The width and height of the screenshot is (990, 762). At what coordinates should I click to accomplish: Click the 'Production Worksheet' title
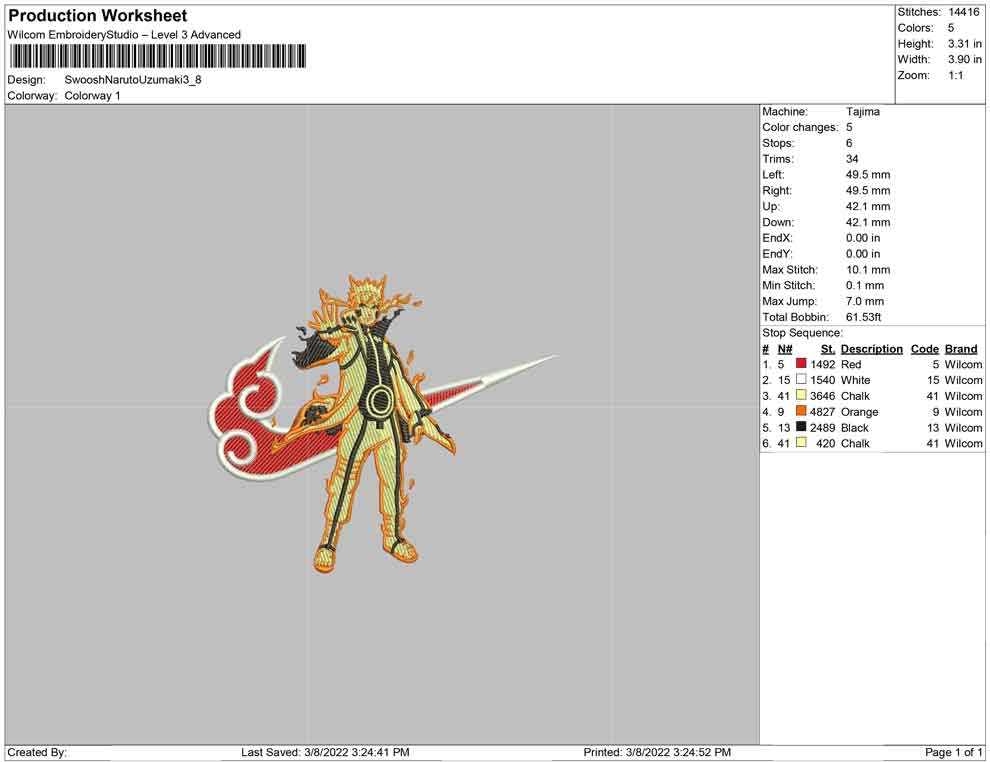point(97,15)
